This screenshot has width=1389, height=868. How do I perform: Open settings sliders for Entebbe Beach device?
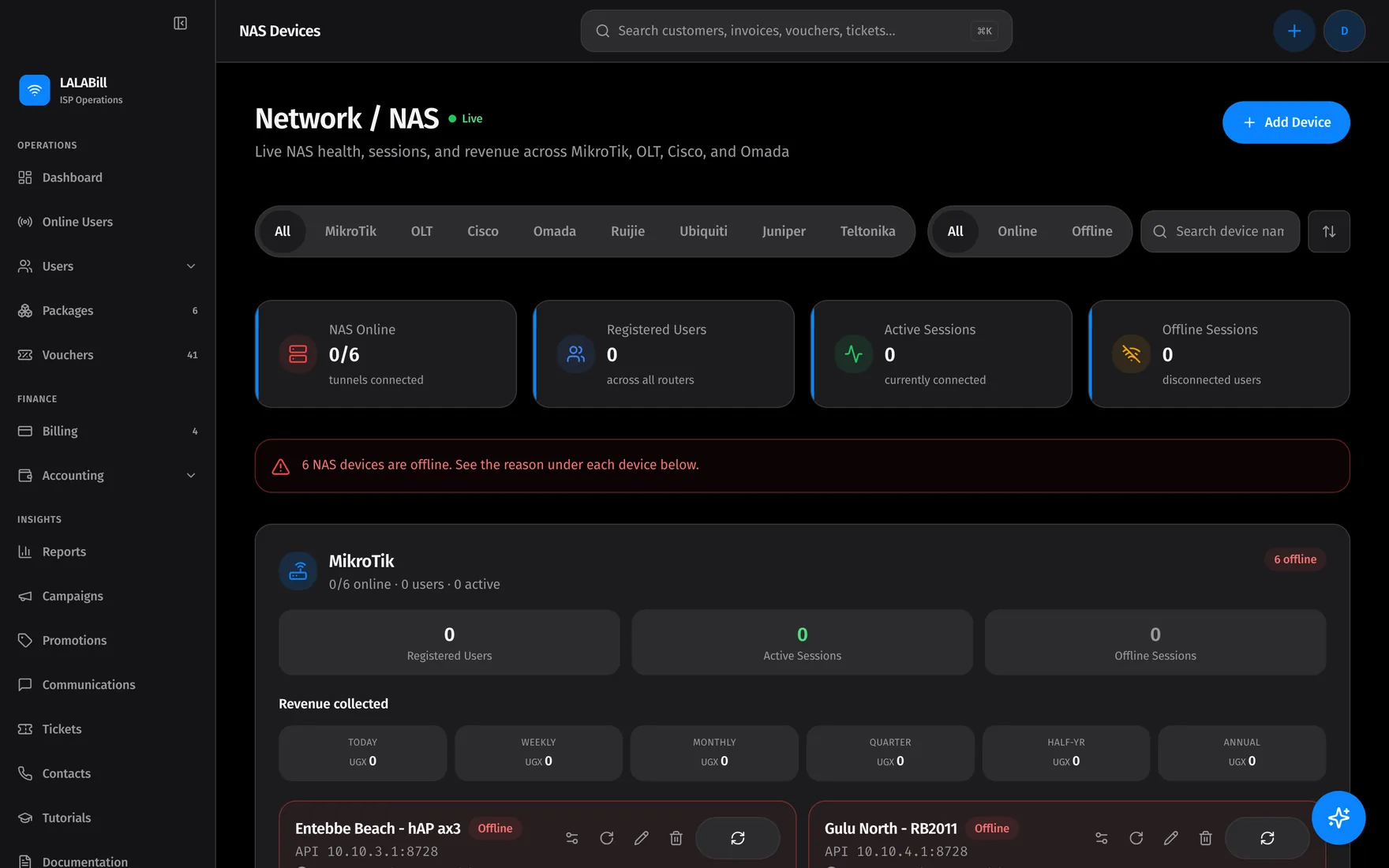[x=572, y=838]
